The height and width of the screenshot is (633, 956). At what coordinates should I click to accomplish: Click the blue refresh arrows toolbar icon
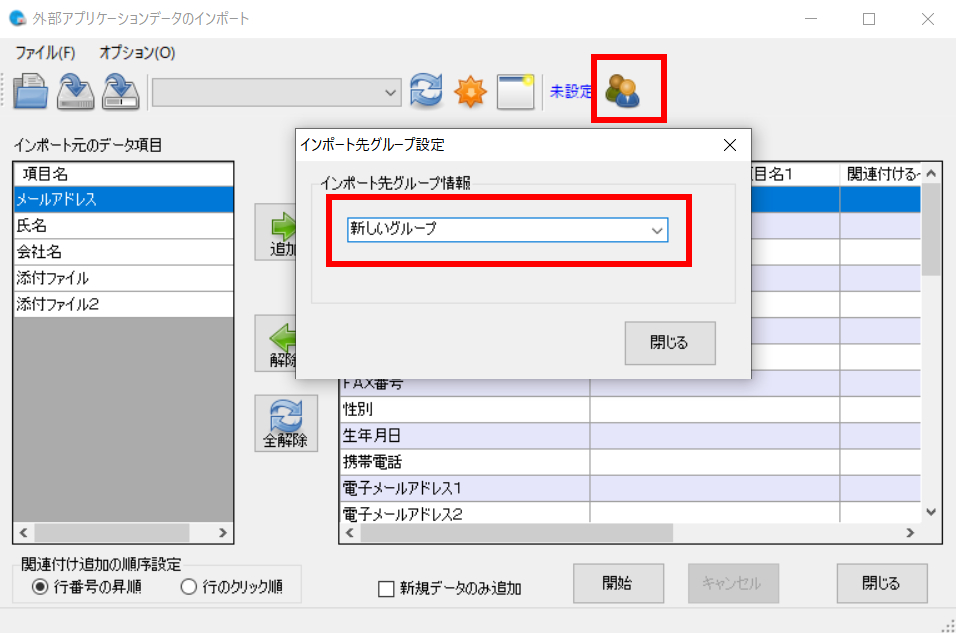(x=426, y=92)
